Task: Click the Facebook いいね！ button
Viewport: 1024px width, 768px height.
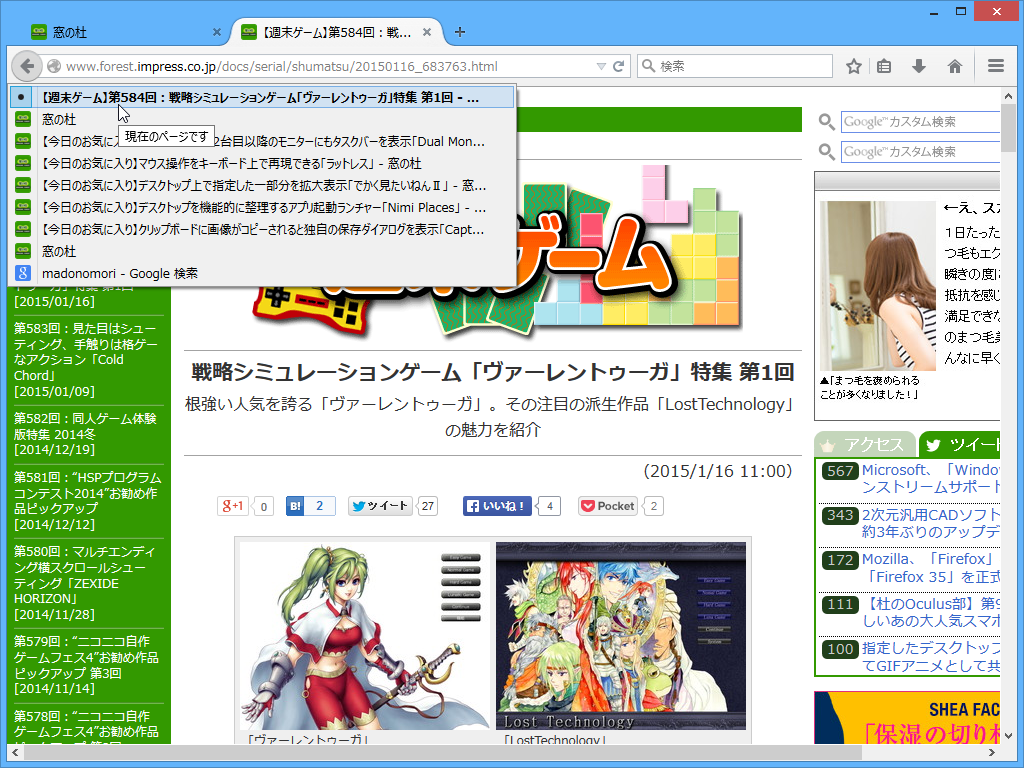Action: [497, 506]
